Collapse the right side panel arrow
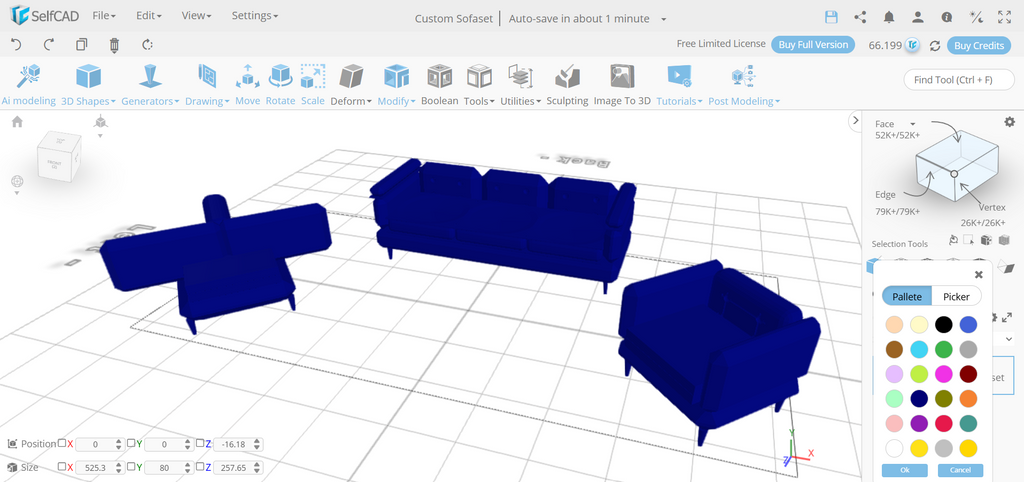The width and height of the screenshot is (1024, 482). pyautogui.click(x=855, y=120)
